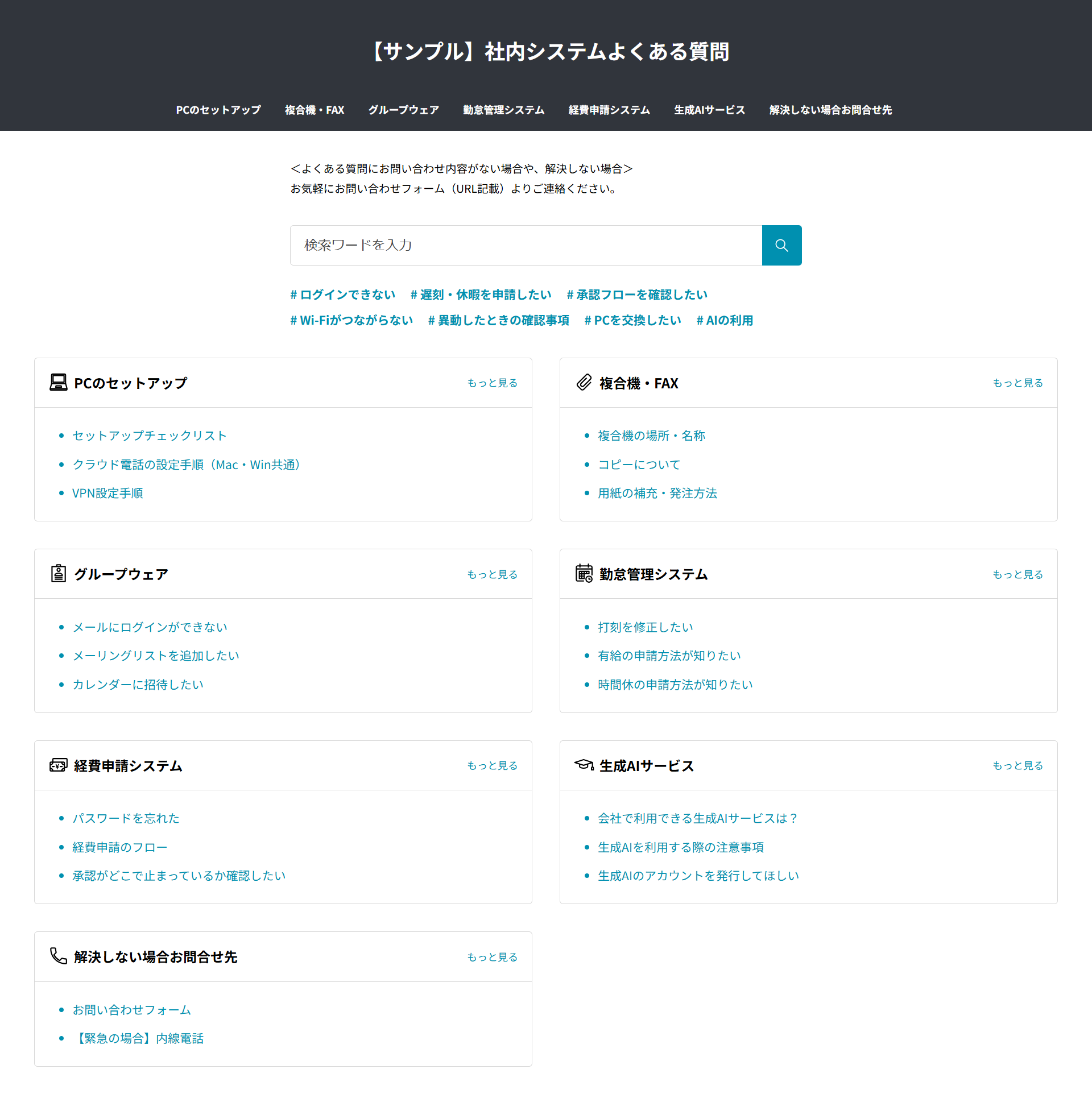This screenshot has height=1094, width=1092.
Task: Expand もっと見る for 生成AIサービス
Action: click(1017, 765)
